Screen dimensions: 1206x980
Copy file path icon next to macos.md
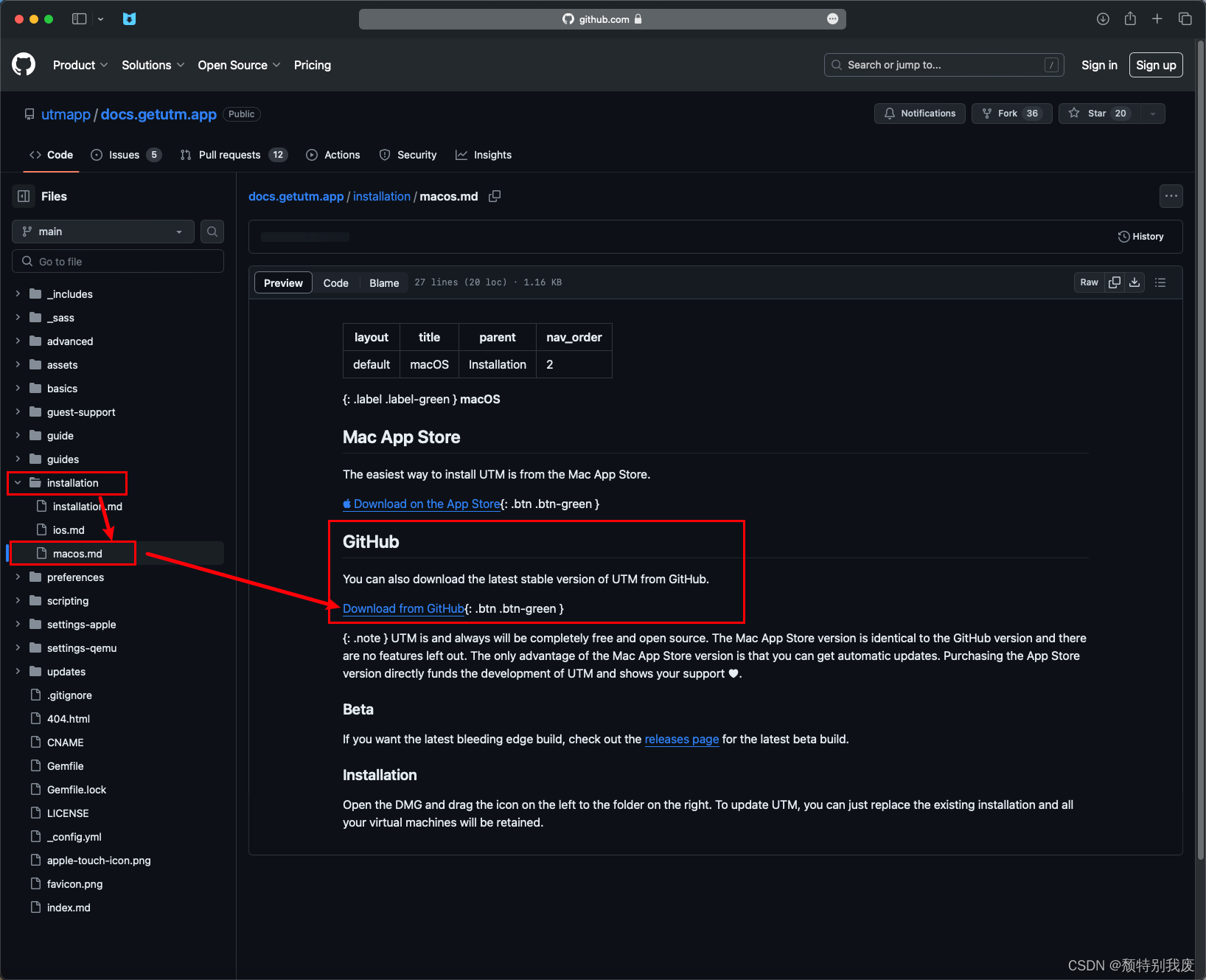(x=495, y=196)
